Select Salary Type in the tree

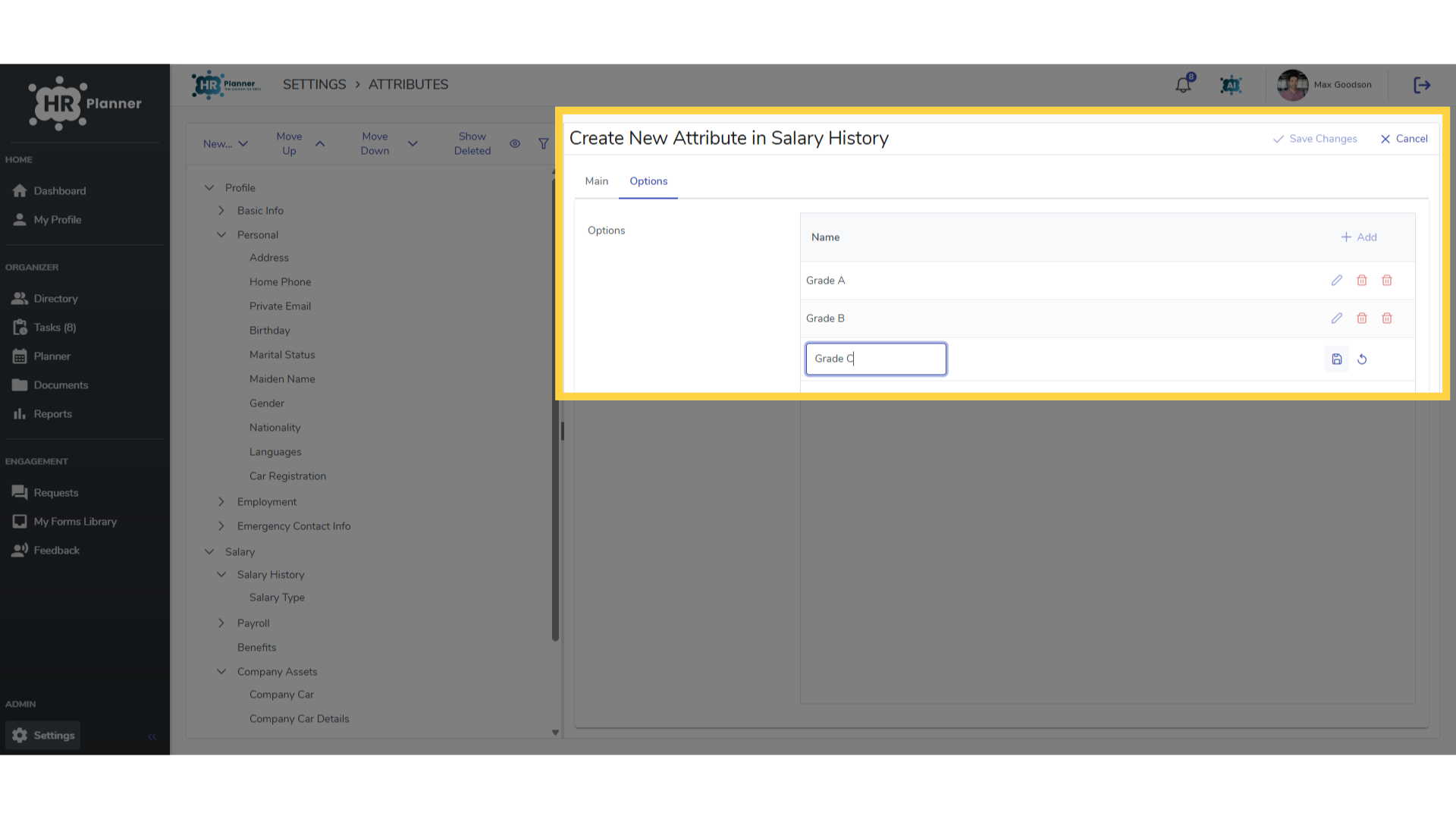(x=277, y=598)
